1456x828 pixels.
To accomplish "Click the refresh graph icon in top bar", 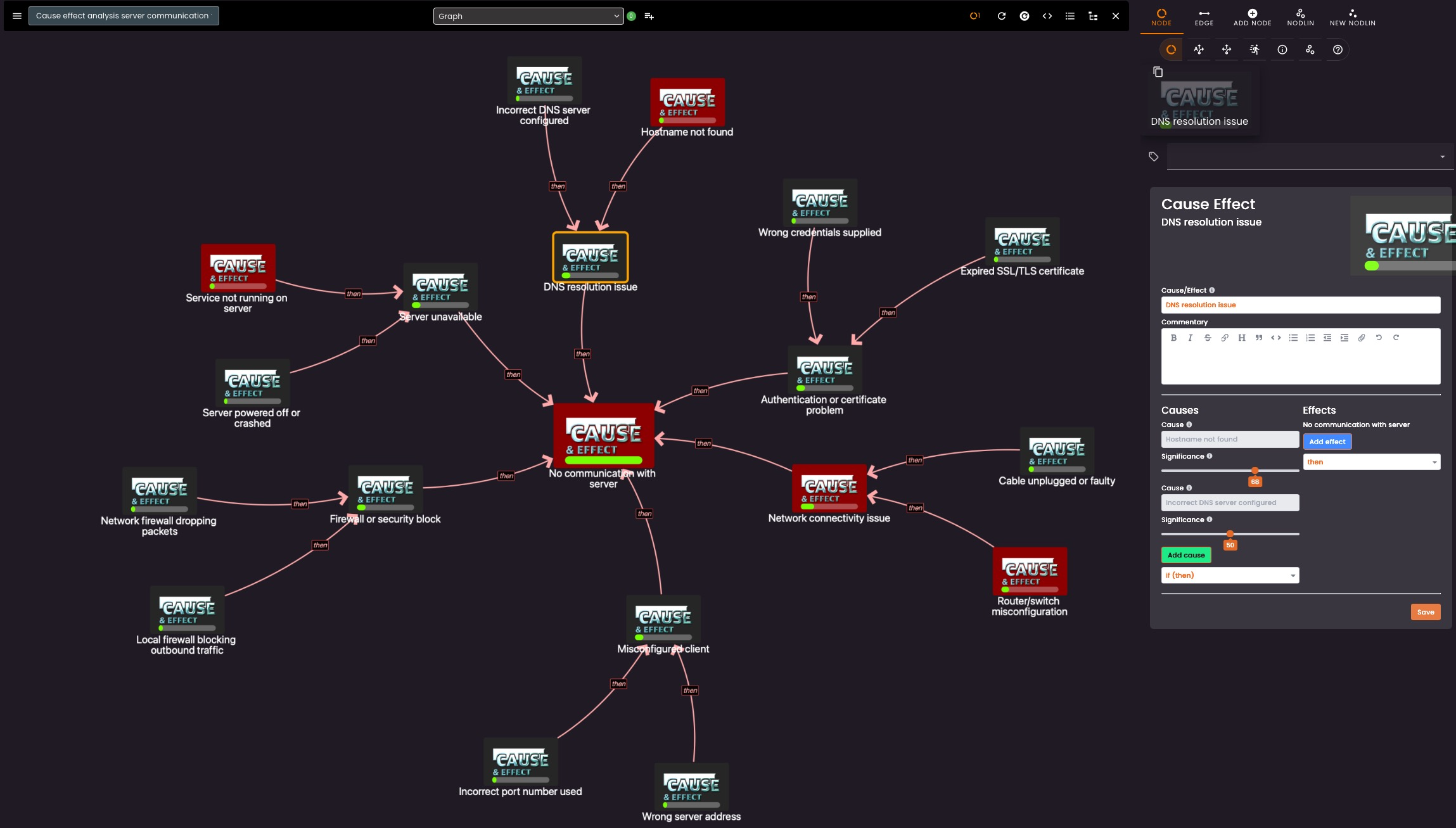I will click(x=1002, y=16).
